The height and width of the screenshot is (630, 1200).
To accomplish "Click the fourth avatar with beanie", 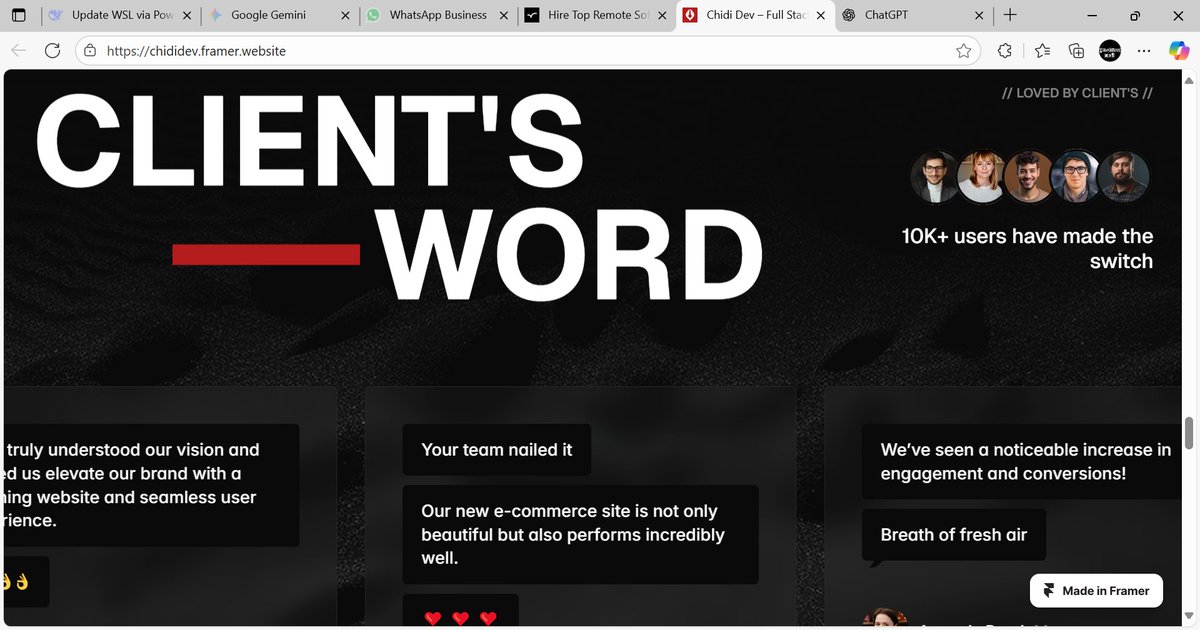I will pyautogui.click(x=1075, y=177).
